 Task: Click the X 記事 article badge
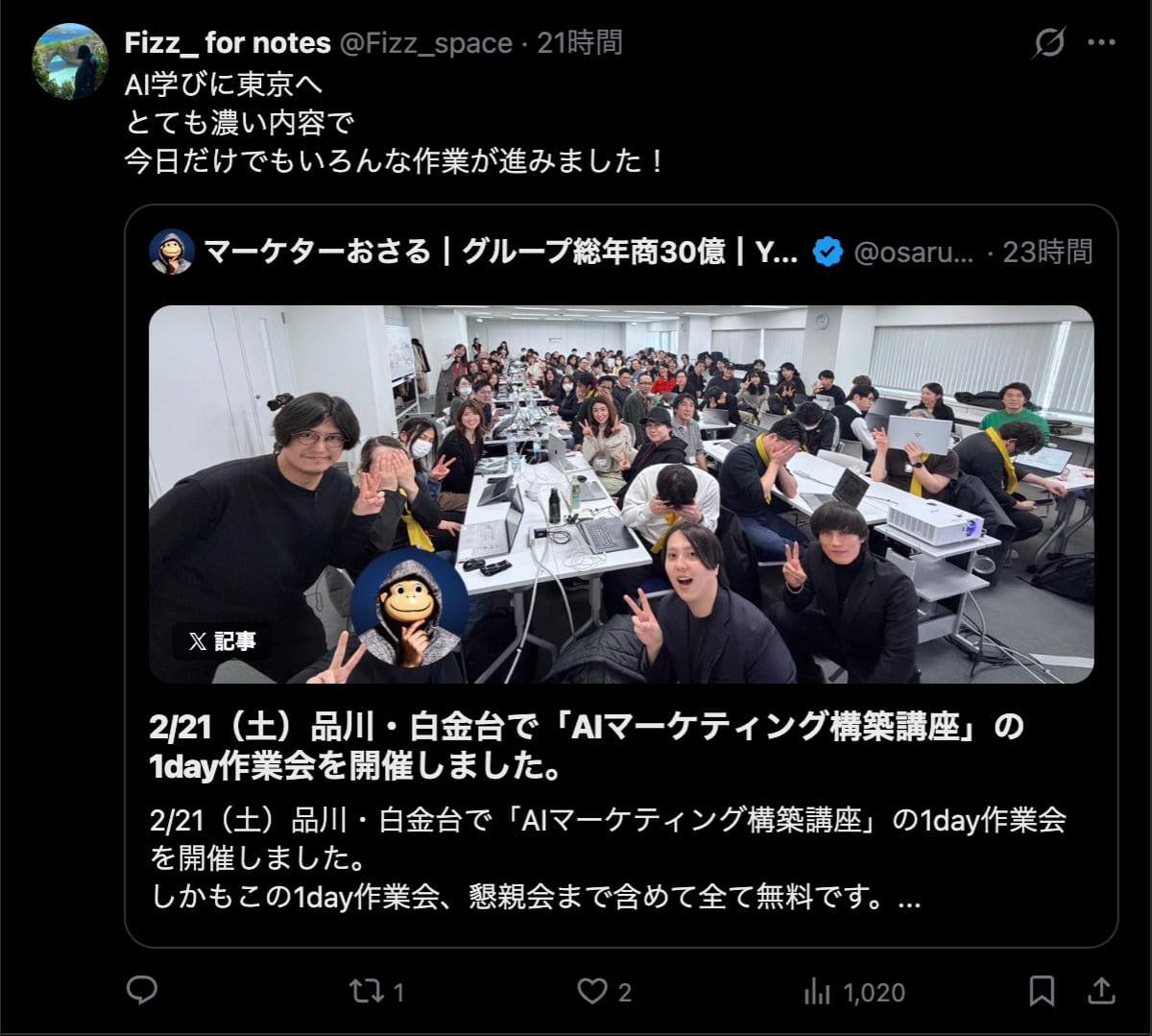tap(222, 641)
